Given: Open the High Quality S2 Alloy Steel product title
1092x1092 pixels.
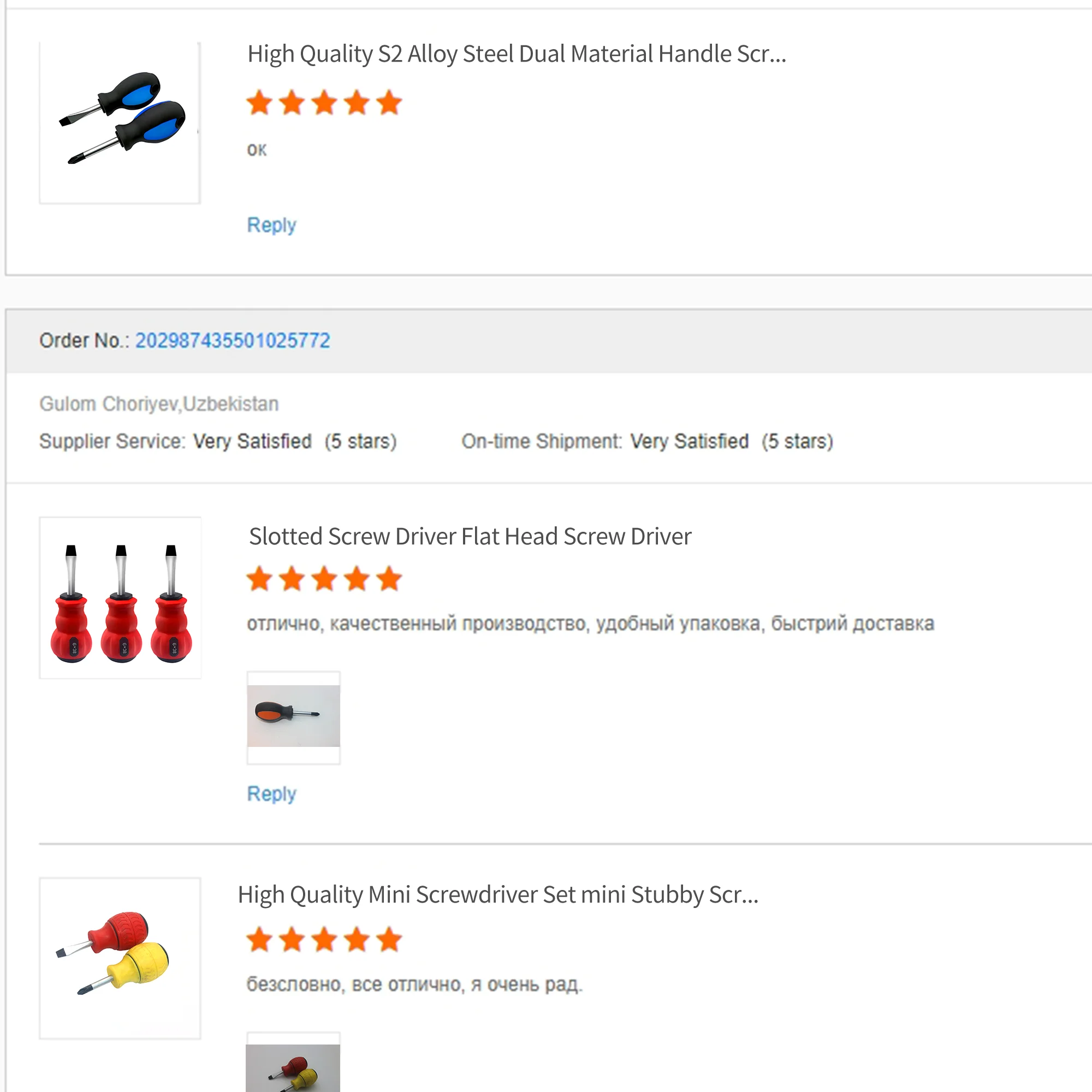Looking at the screenshot, I should (x=516, y=54).
